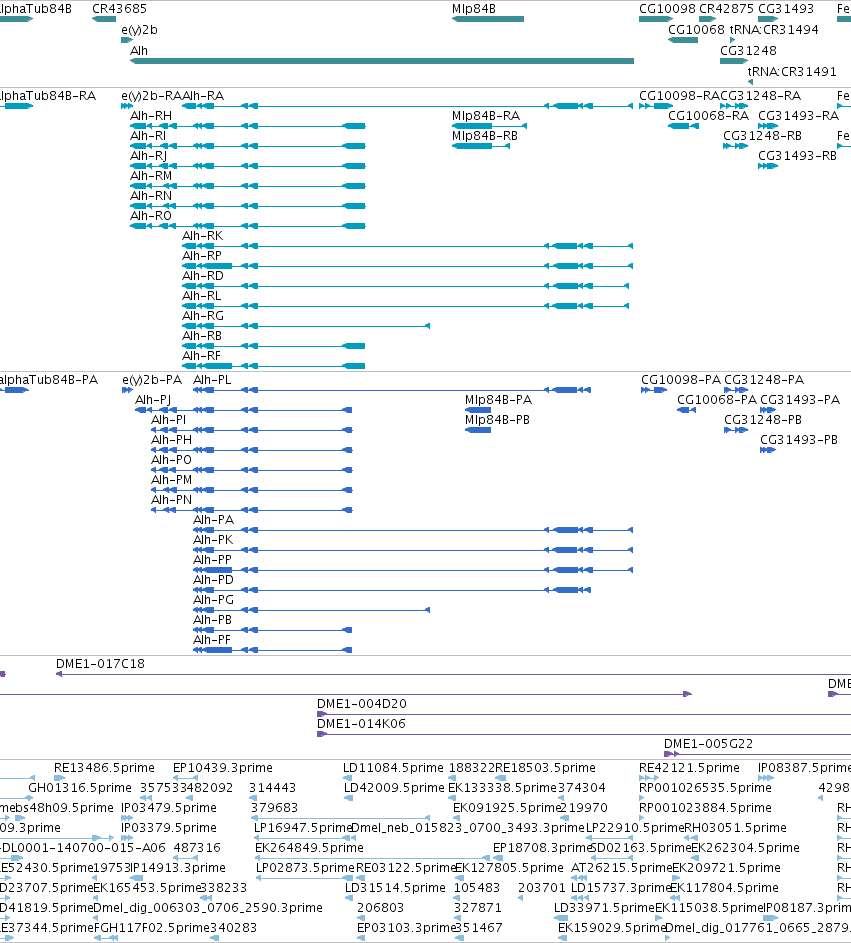Click the Alh-PL protein label
This screenshot has height=943, width=851.
(x=212, y=379)
